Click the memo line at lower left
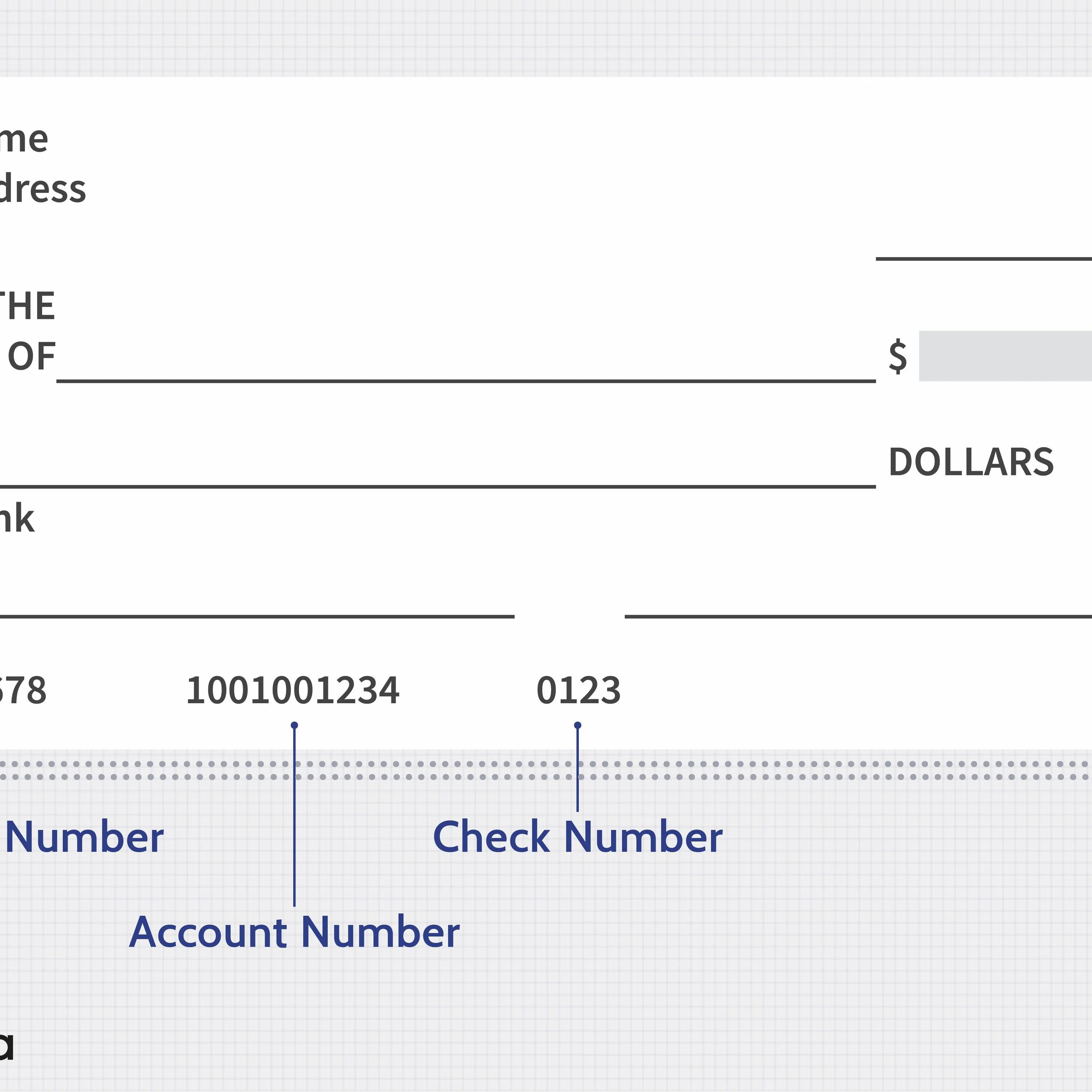1092x1092 pixels. [x=257, y=616]
